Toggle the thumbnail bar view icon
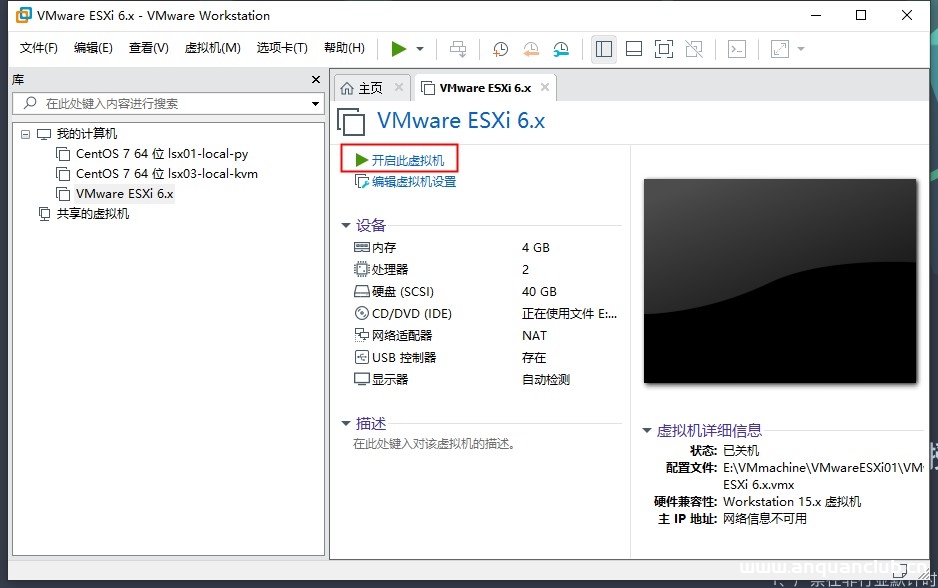938x588 pixels. [x=632, y=48]
